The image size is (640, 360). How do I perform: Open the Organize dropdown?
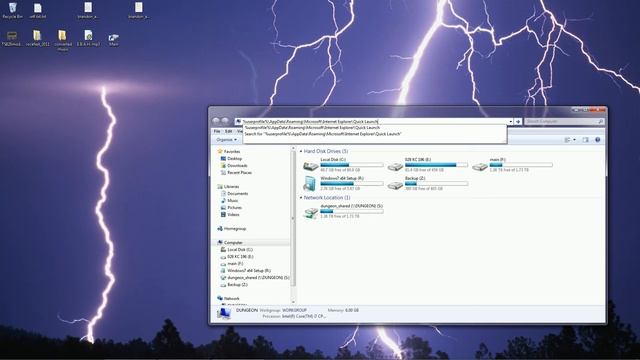click(x=227, y=140)
